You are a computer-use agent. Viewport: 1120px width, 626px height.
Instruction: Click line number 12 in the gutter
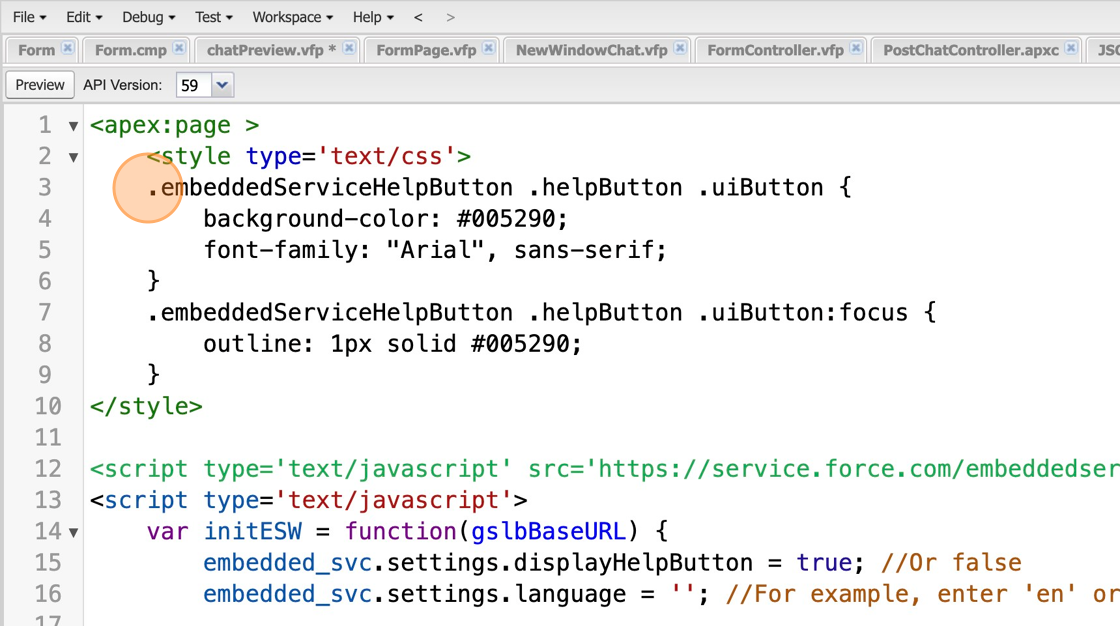(x=48, y=468)
